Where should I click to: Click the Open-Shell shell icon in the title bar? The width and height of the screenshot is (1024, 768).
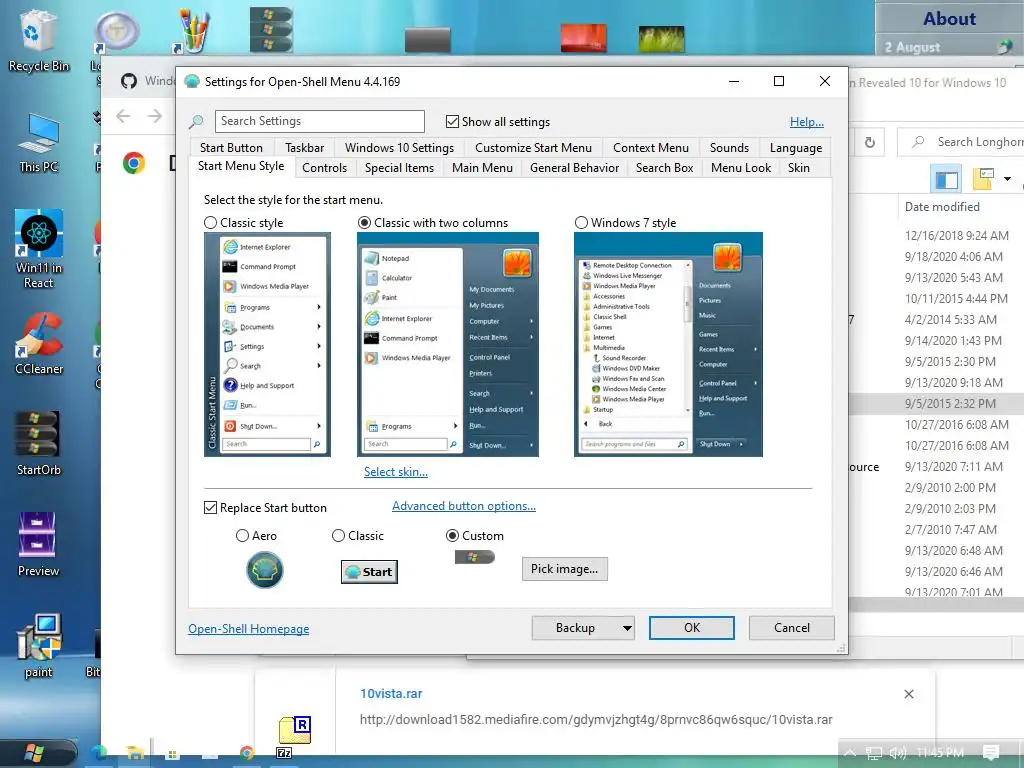191,81
